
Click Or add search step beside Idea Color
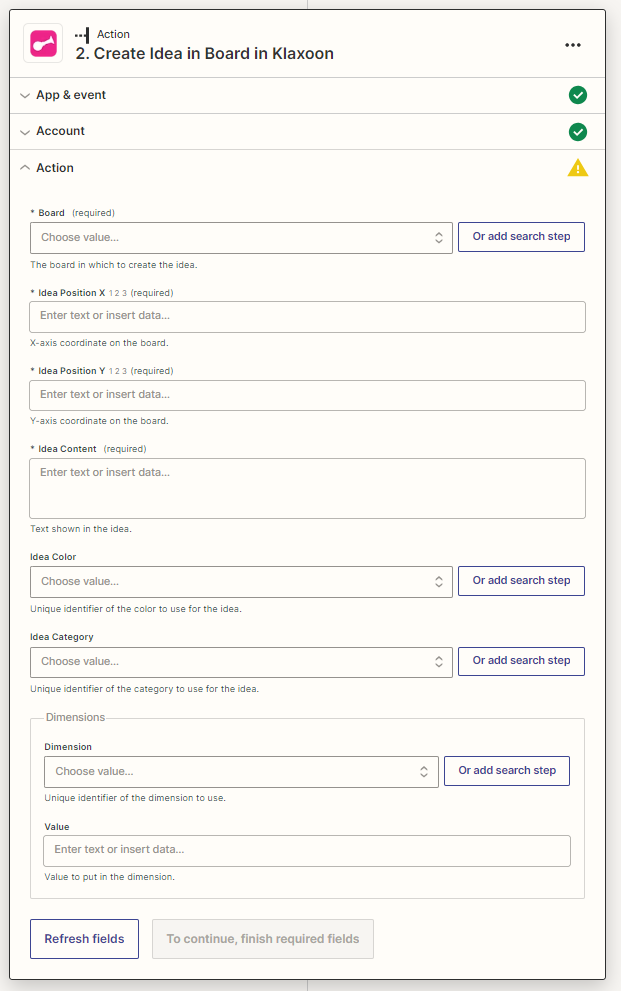click(521, 581)
